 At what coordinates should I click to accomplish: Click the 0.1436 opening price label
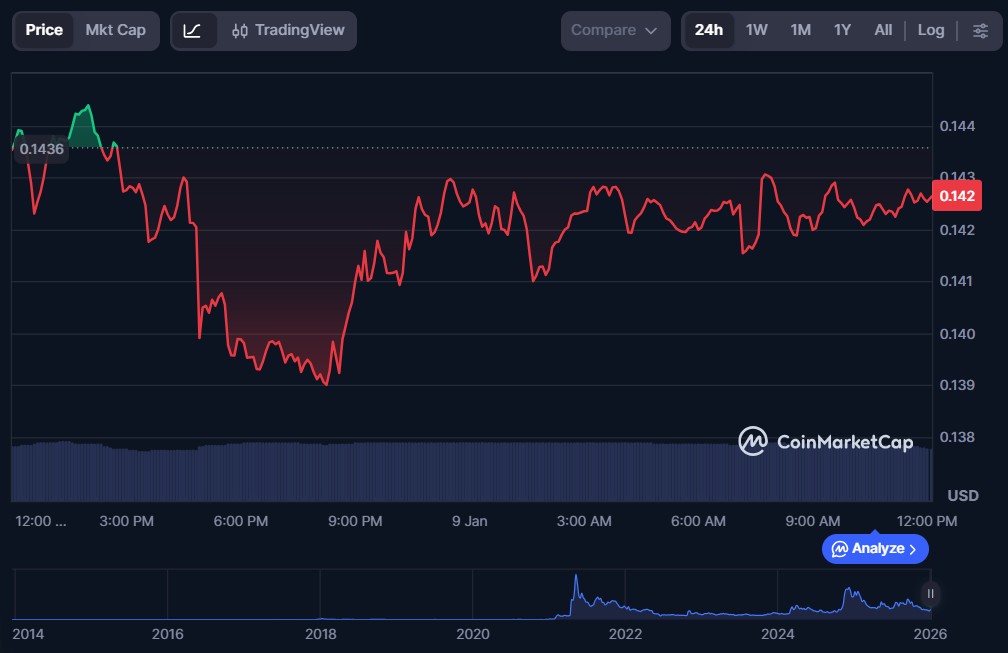pyautogui.click(x=42, y=149)
